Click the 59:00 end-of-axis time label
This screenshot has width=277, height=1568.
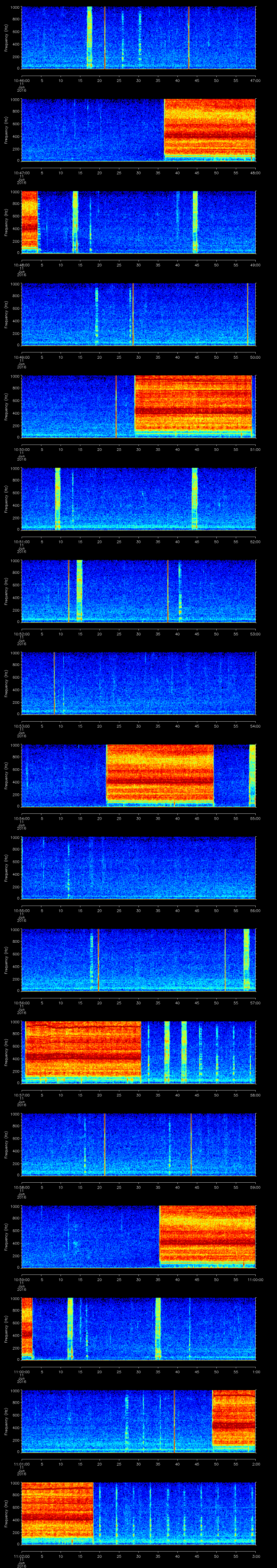(255, 1187)
